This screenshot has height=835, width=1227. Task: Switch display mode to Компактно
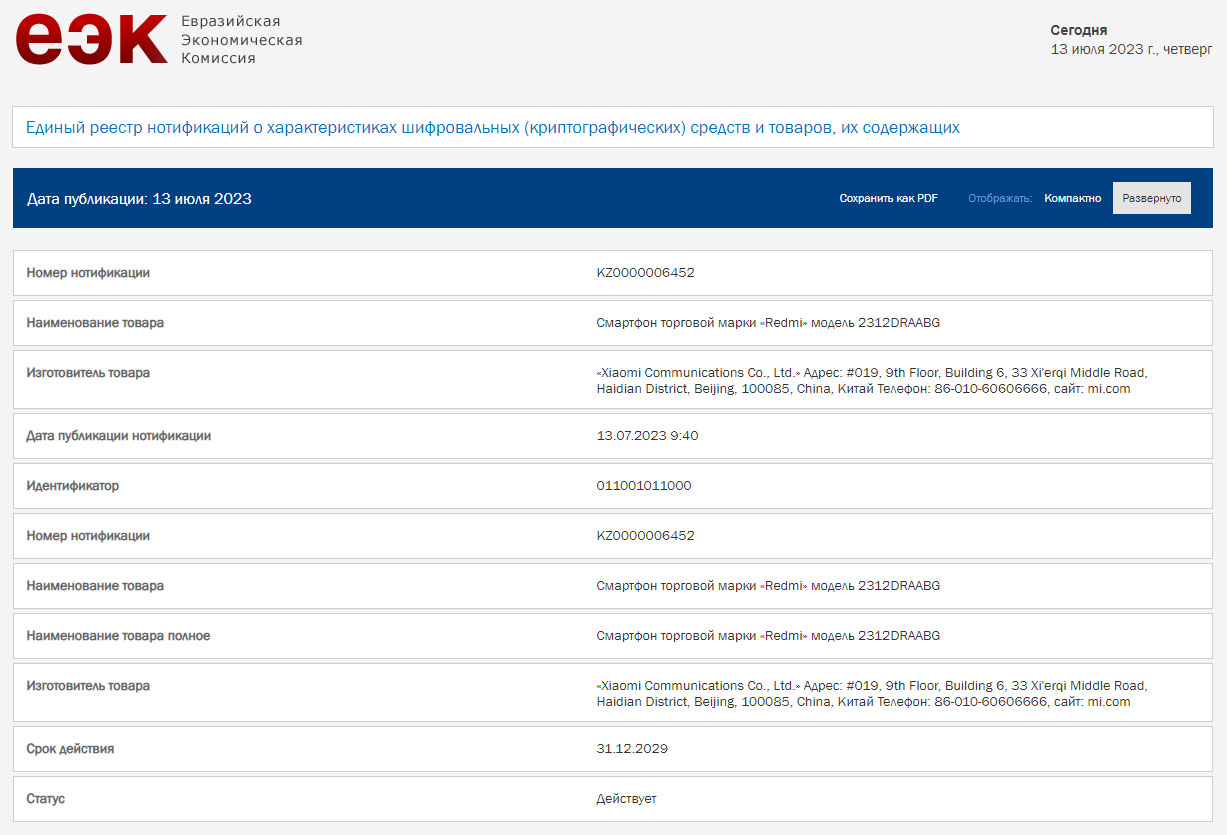pos(1072,198)
